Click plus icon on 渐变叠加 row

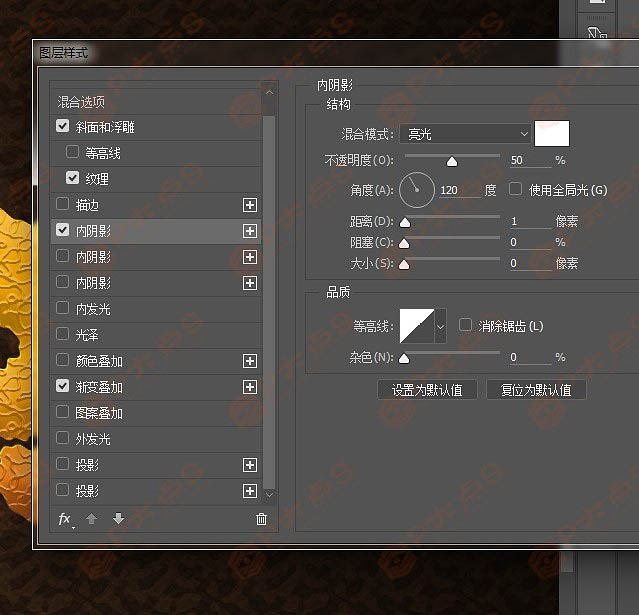pyautogui.click(x=250, y=387)
